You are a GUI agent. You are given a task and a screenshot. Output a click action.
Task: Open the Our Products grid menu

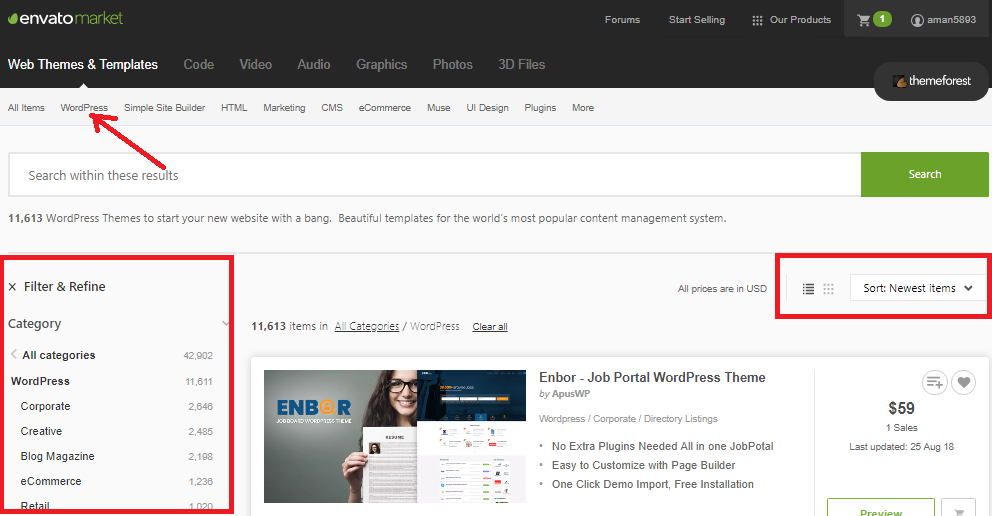[791, 20]
